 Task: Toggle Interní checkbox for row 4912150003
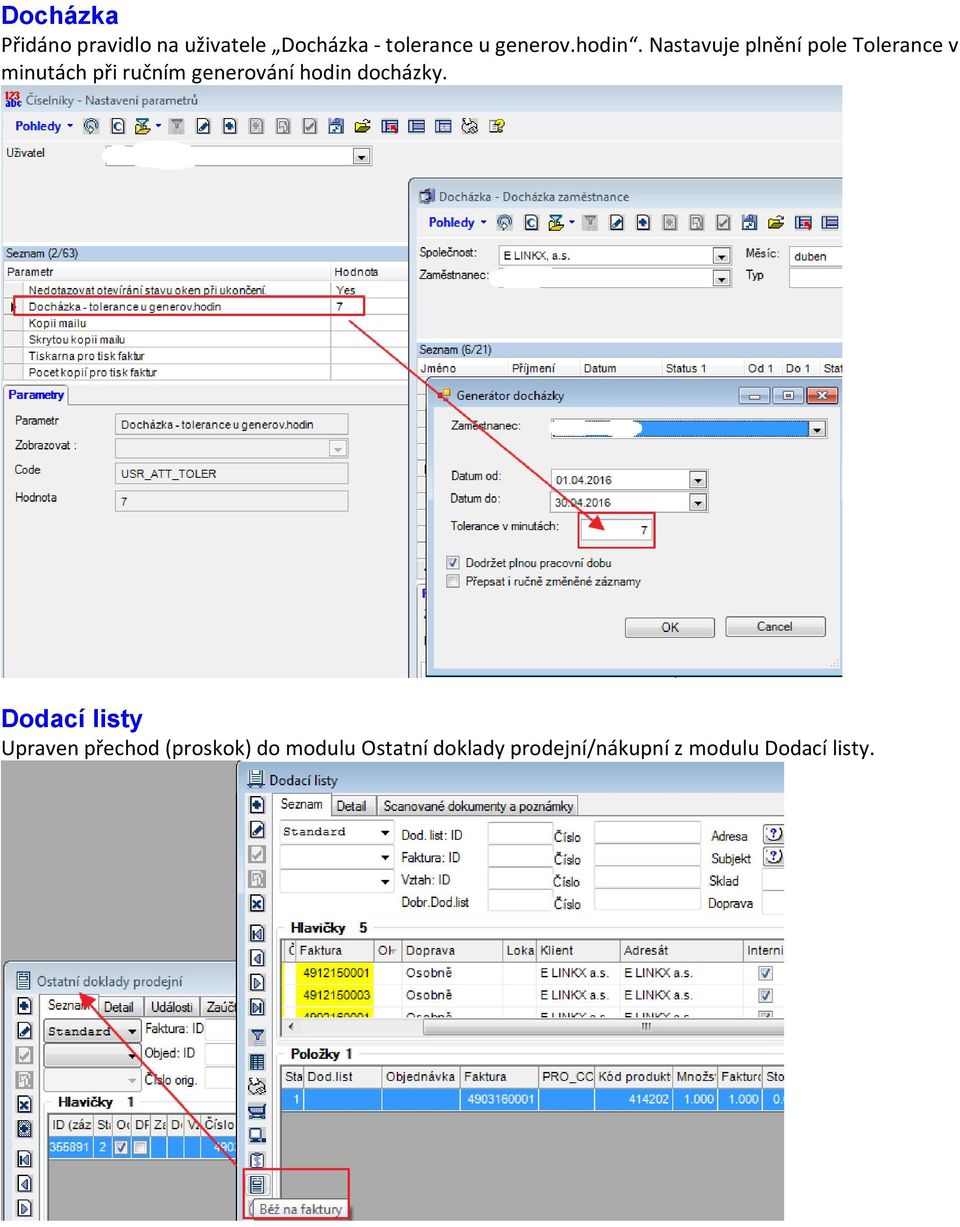coord(765,996)
